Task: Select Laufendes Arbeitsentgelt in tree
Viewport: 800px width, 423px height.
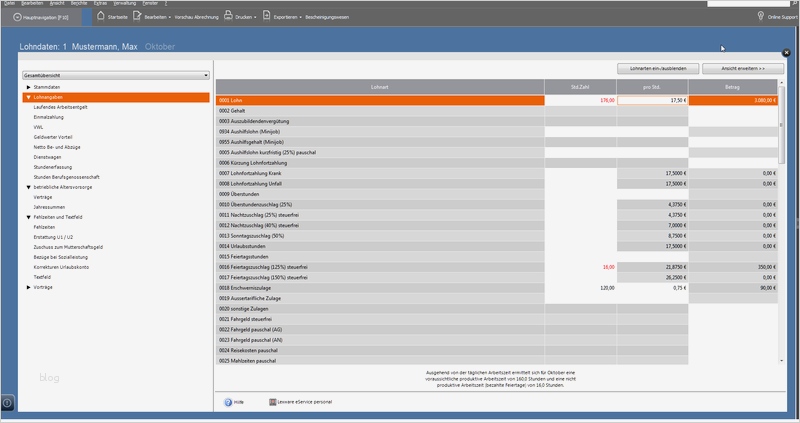Action: coord(60,107)
